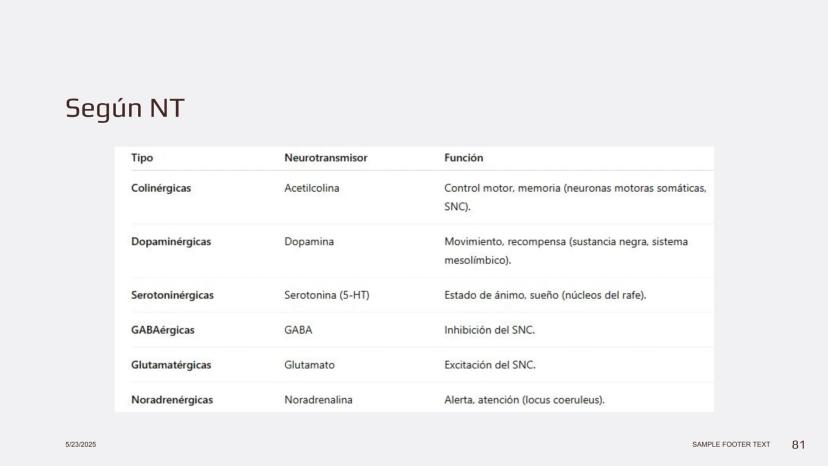This screenshot has width=828, height=466.
Task: Click 'Excitación del SNC.' text
Action: [x=491, y=365]
